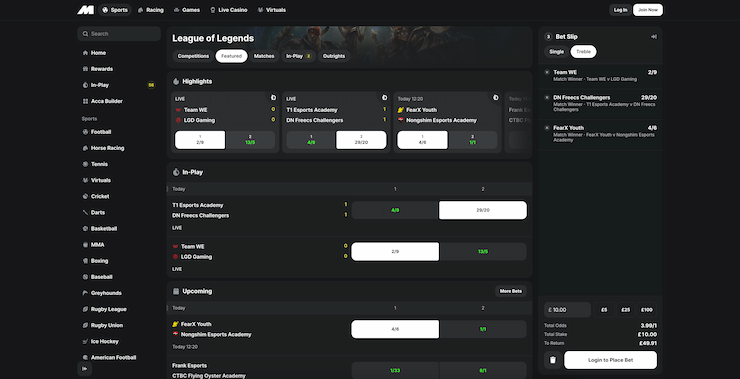Click the M logo in the top bar
The height and width of the screenshot is (379, 740).
(86, 10)
